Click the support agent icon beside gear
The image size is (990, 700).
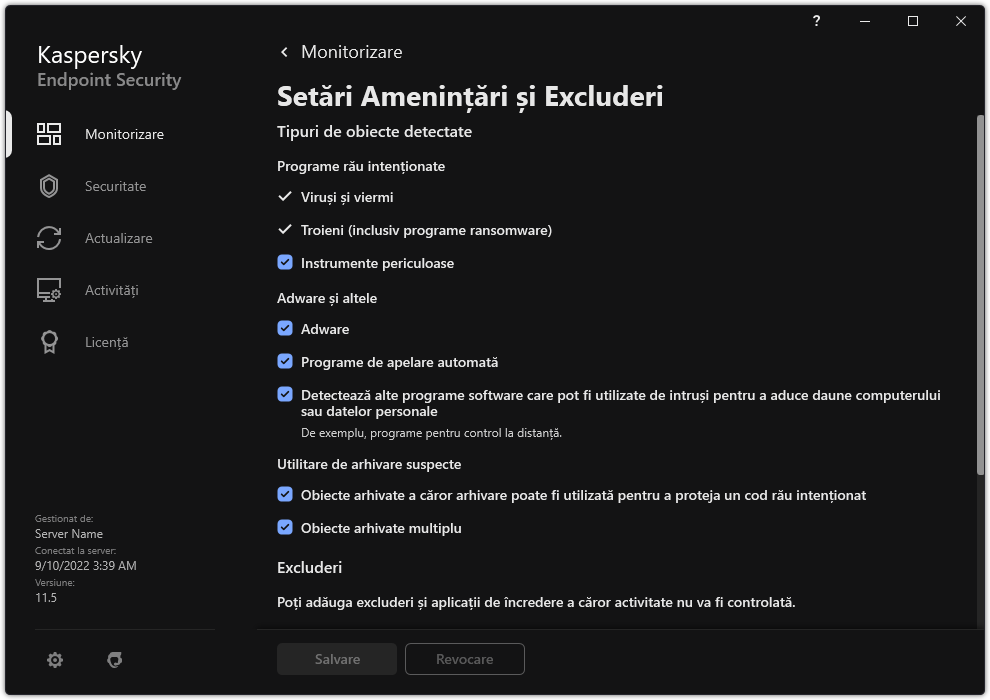pos(115,660)
